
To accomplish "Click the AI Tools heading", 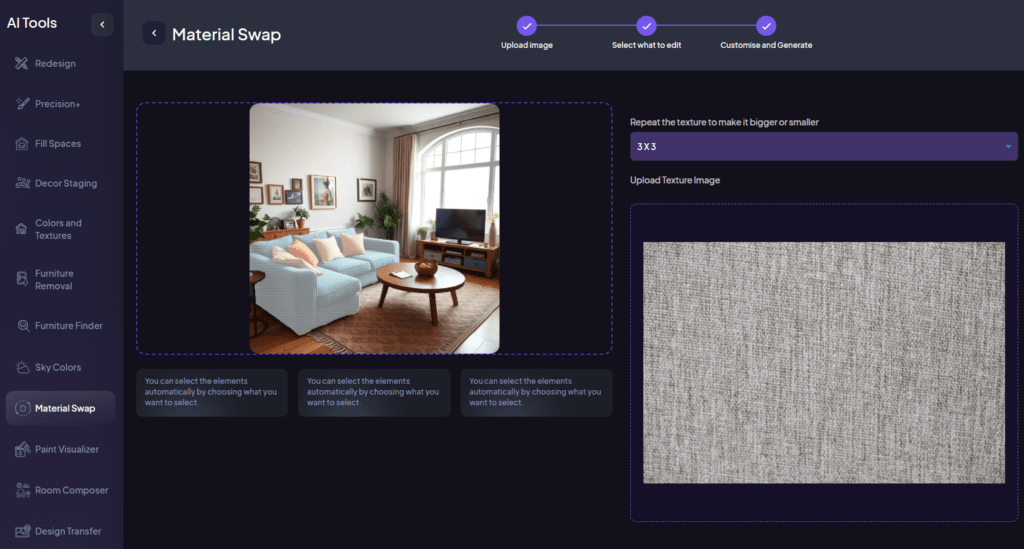I will coord(32,23).
